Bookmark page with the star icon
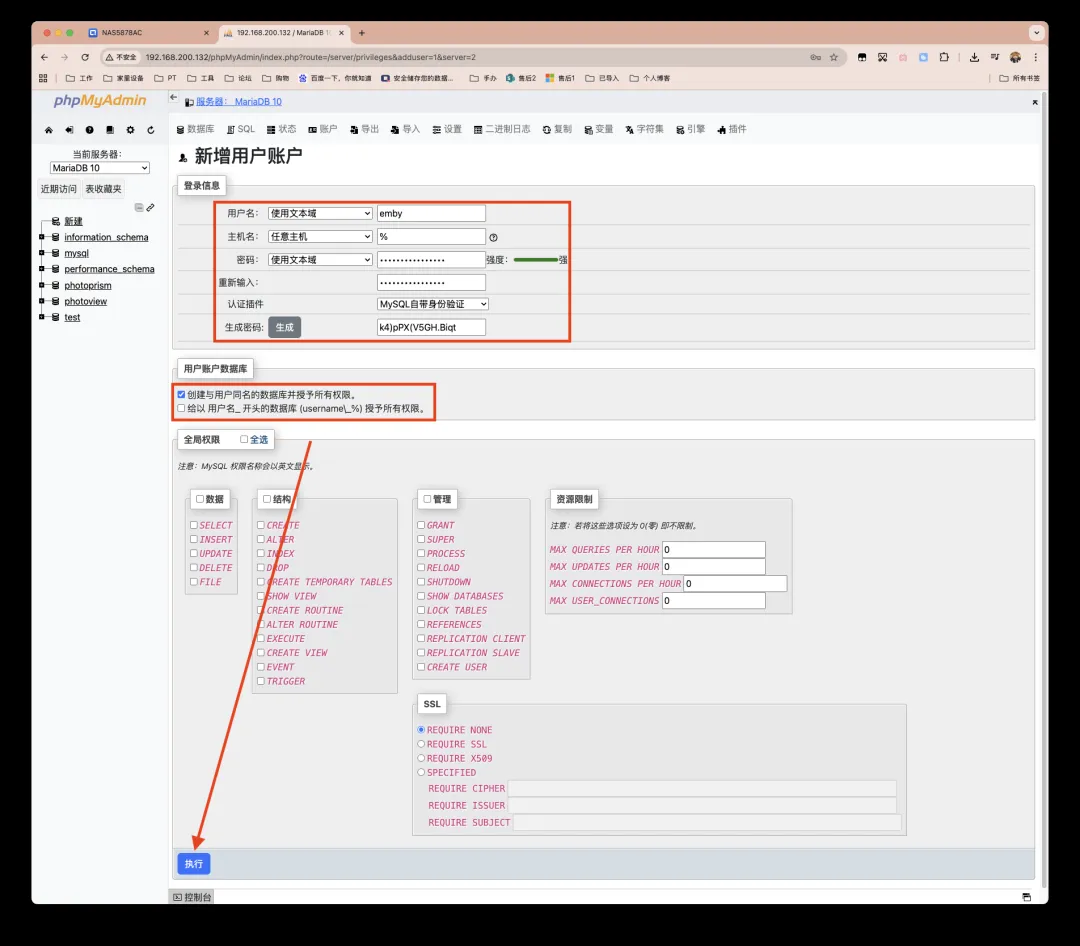Screen dimensions: 1080x946 pyautogui.click(x=834, y=57)
